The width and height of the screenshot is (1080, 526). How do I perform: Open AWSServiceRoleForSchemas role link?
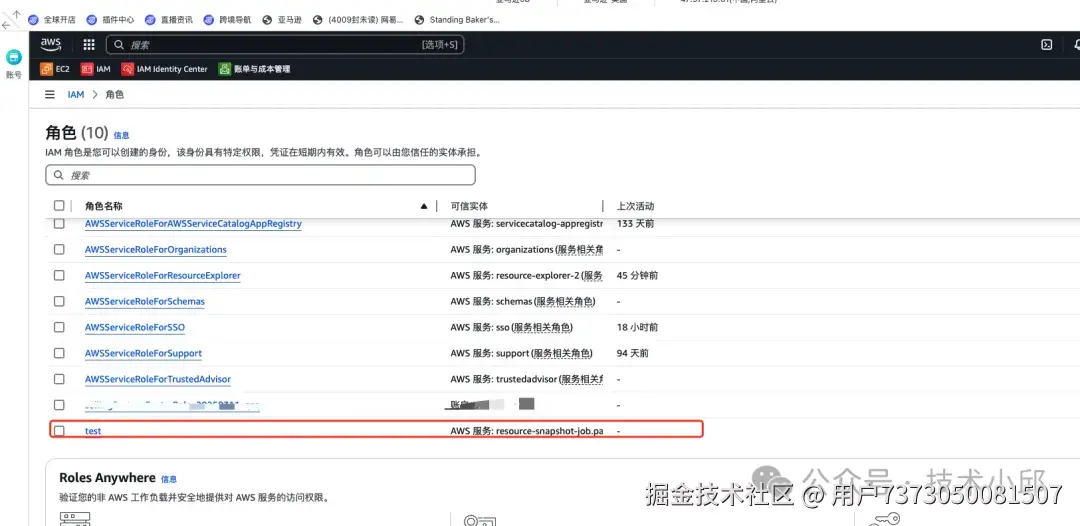coord(145,301)
